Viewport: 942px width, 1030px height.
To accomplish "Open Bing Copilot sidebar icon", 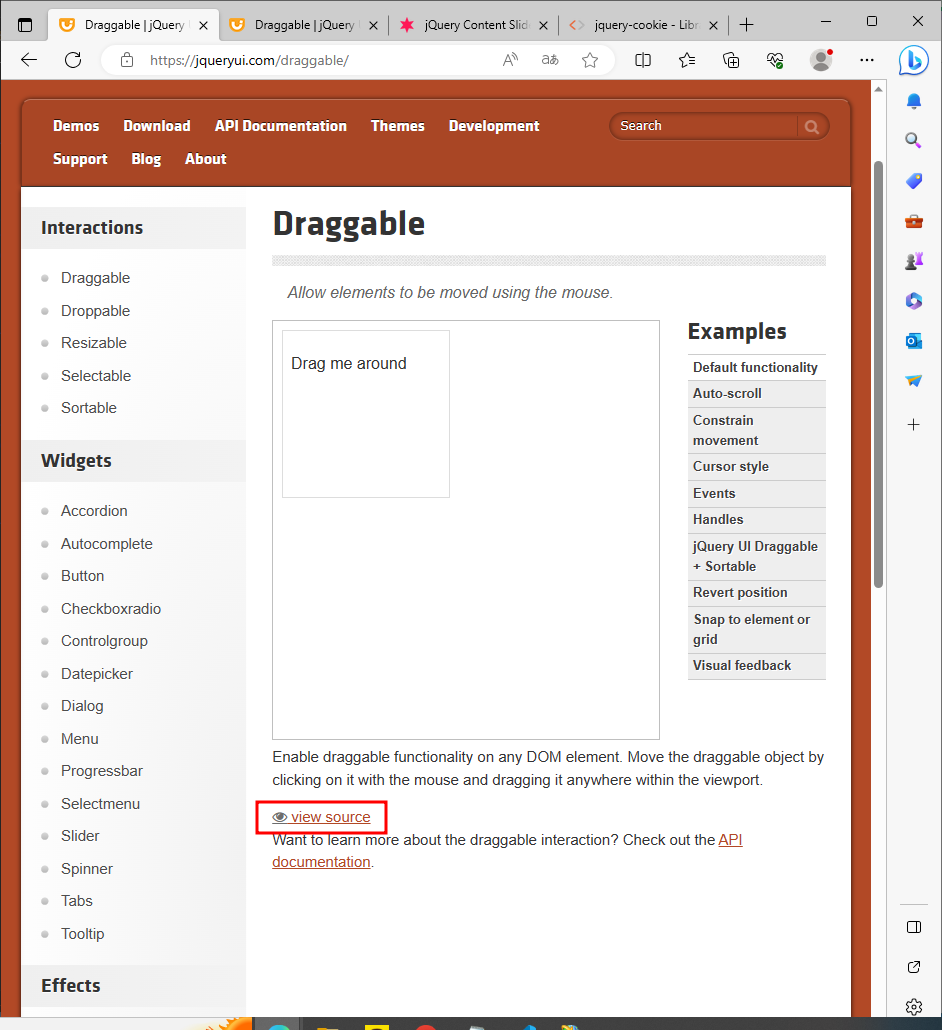I will pos(913,60).
